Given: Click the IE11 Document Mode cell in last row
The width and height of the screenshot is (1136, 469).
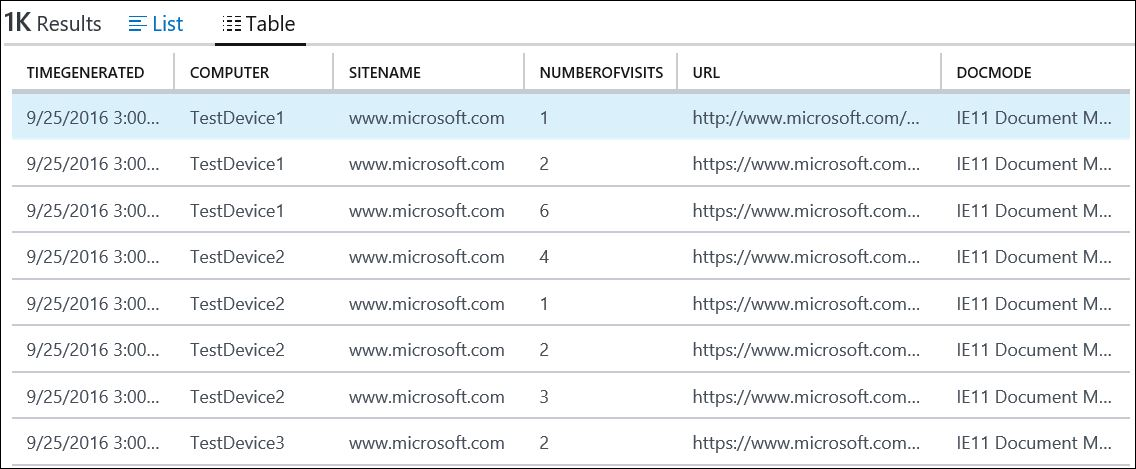Looking at the screenshot, I should tap(1033, 443).
